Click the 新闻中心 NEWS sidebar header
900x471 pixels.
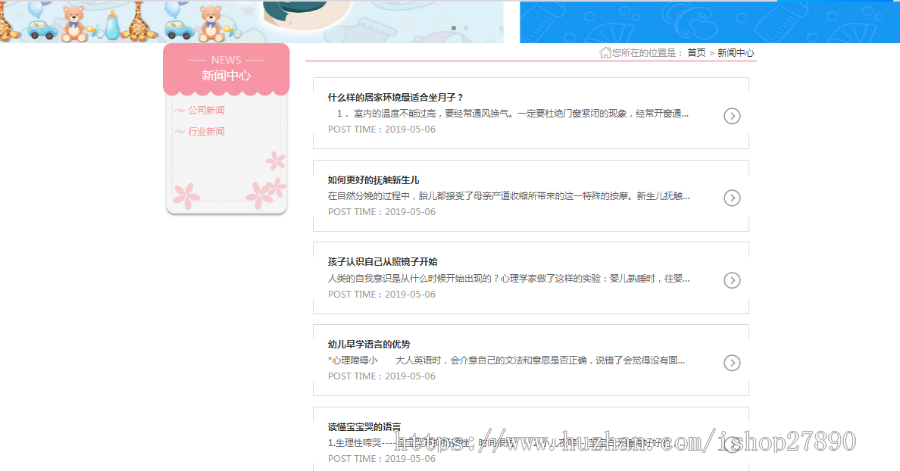click(x=226, y=69)
